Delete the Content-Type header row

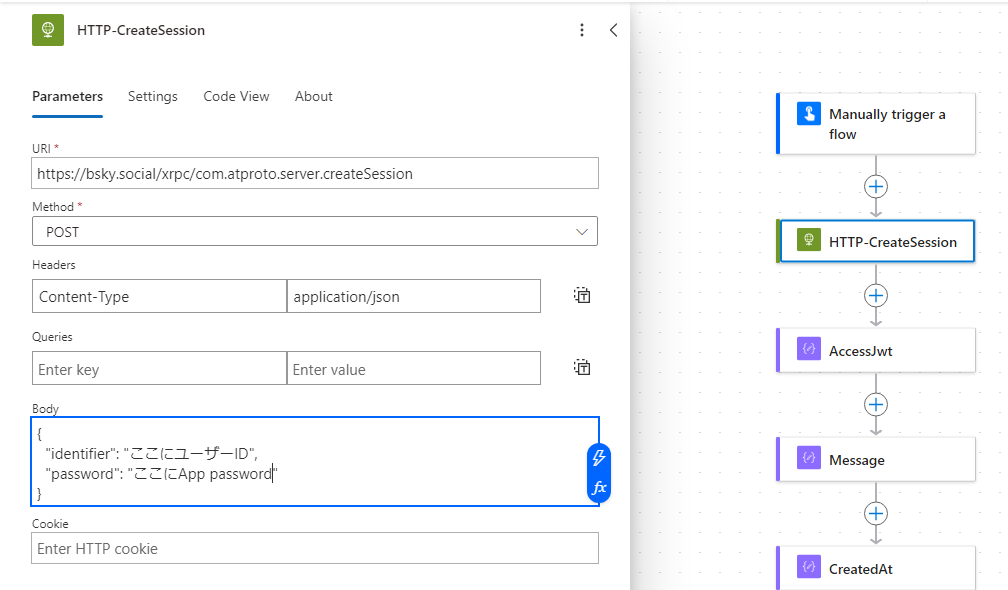[582, 295]
